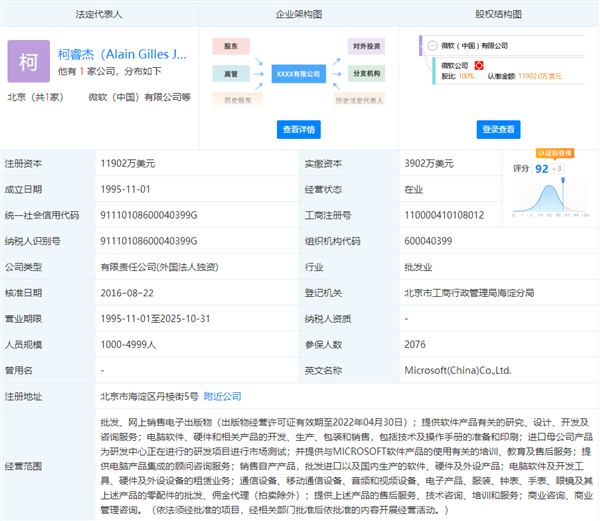Click the 在业 business status value
This screenshot has width=600, height=521.
414,189
